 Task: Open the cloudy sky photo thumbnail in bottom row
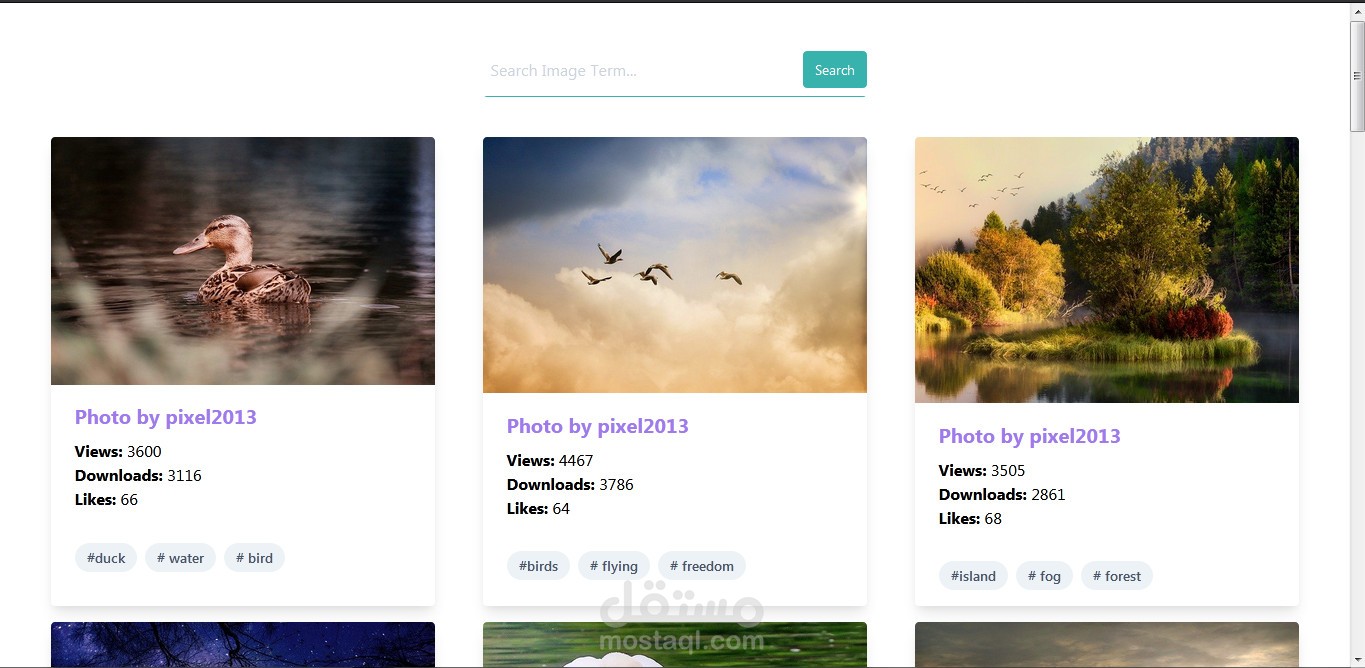[1107, 645]
